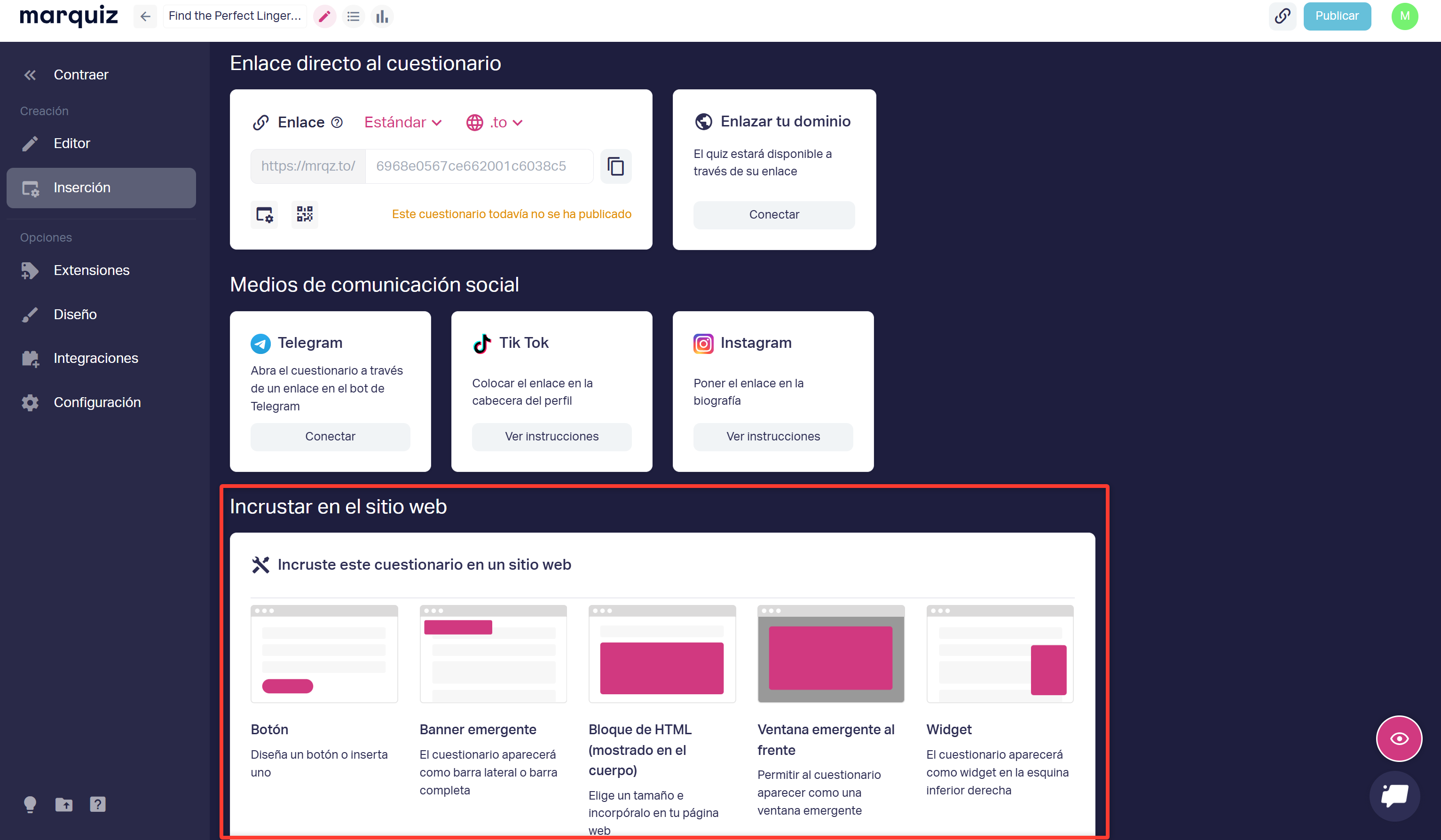This screenshot has width=1441, height=840.
Task: Click the pink pencil edit icon
Action: coord(324,16)
